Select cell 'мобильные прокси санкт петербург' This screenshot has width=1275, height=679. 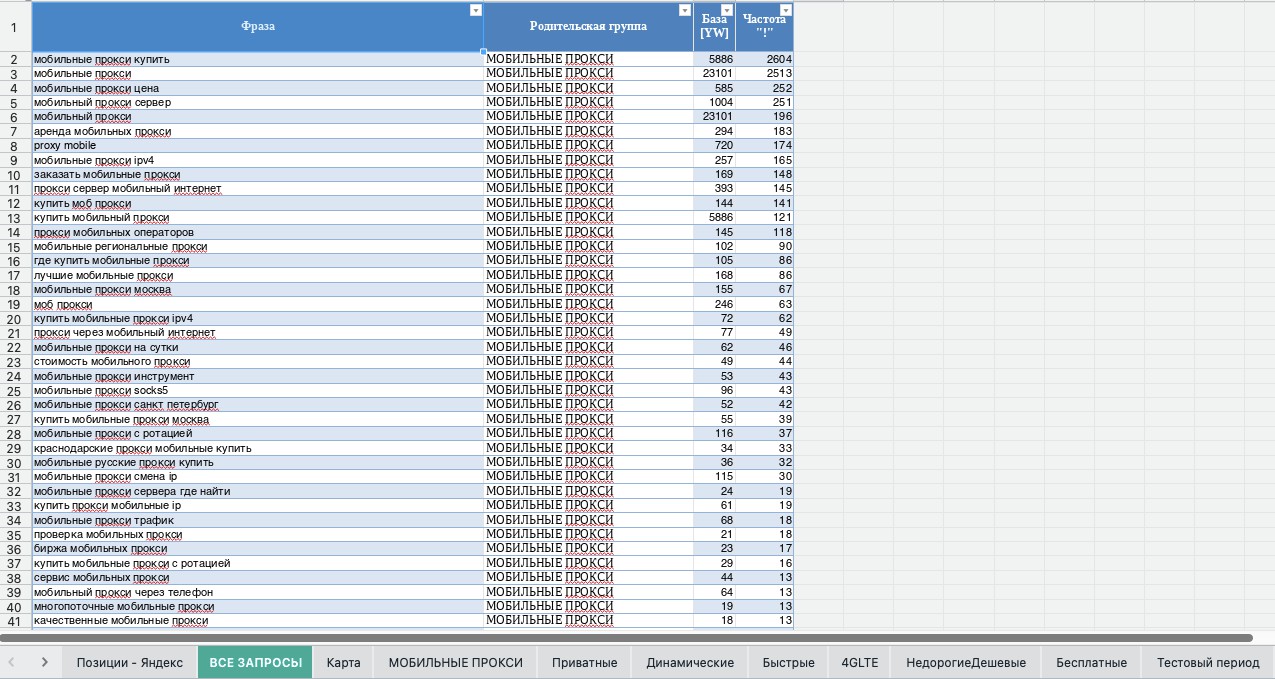pos(258,404)
